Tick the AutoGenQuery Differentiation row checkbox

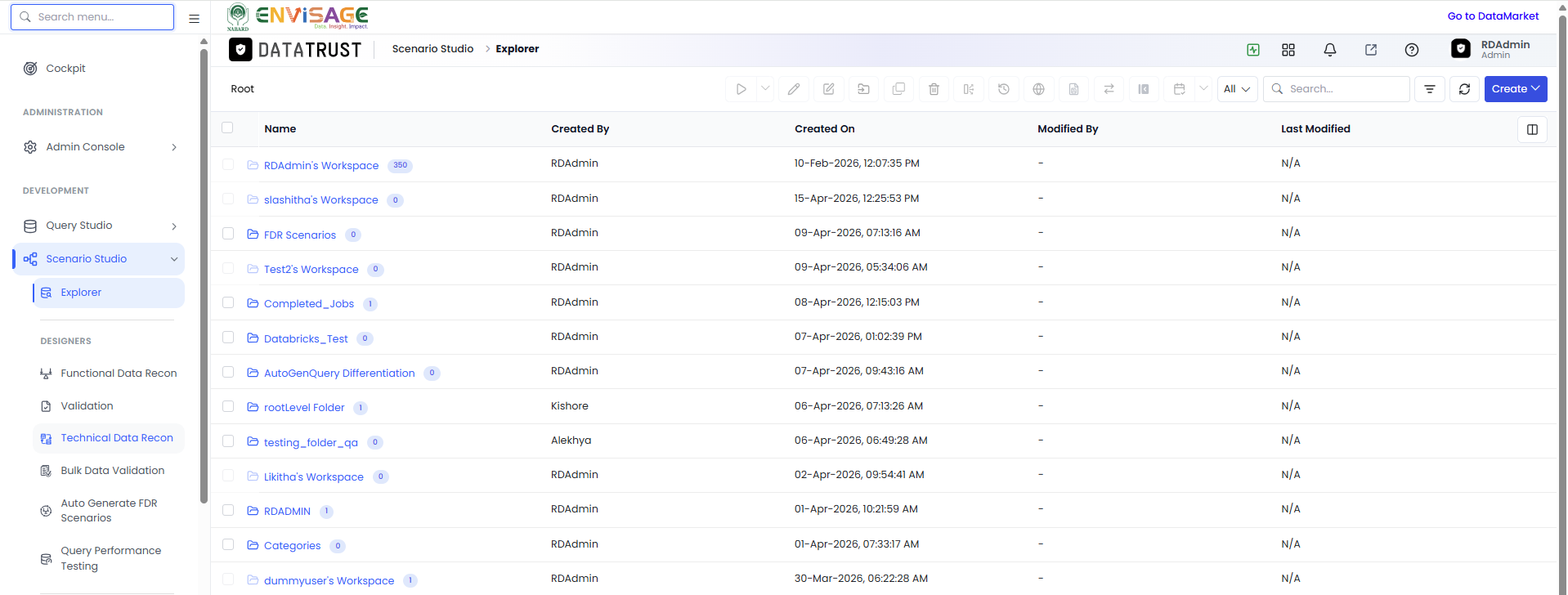(228, 372)
